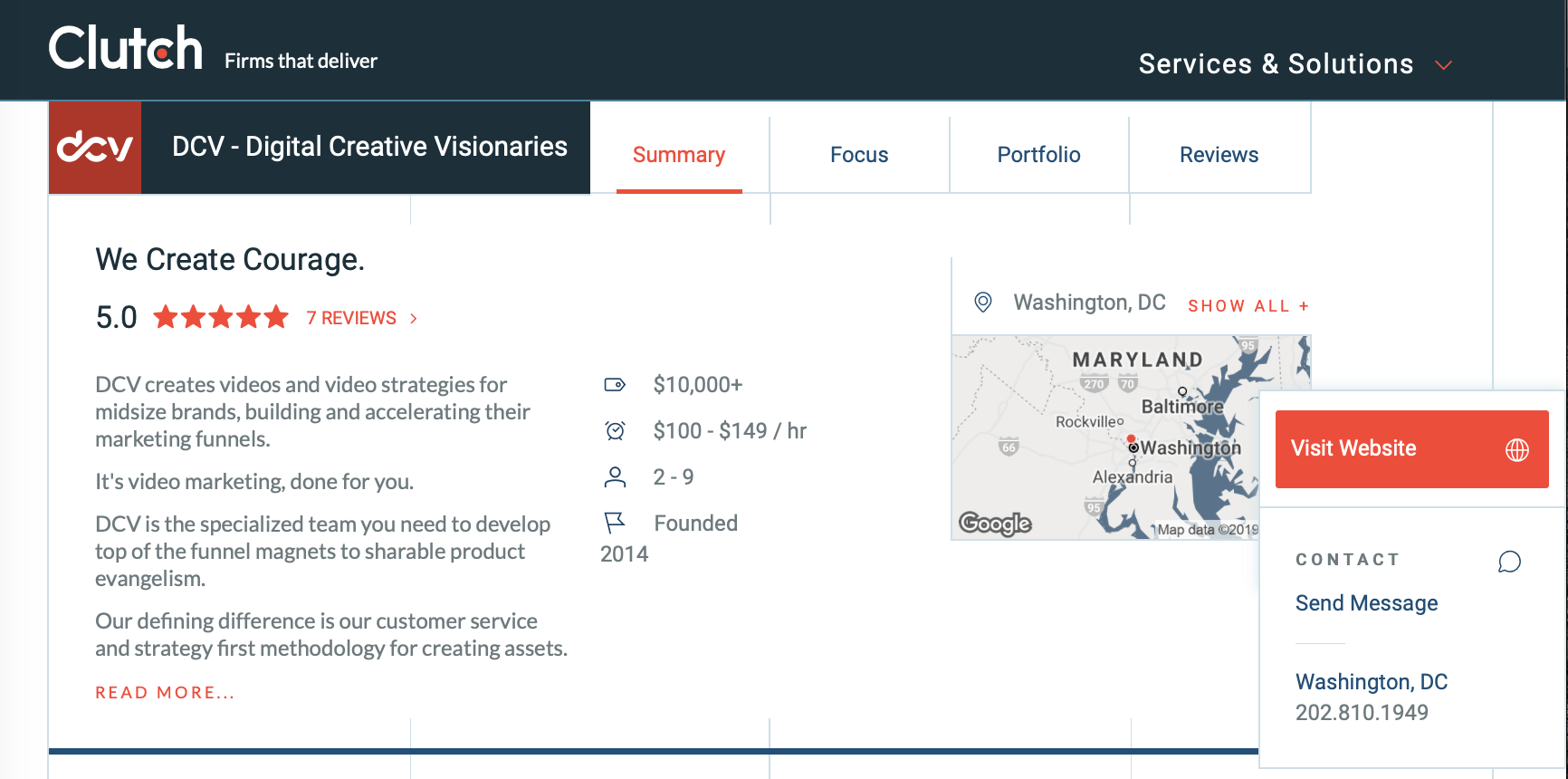Click the location pin icon near Washington, DC
The width and height of the screenshot is (1568, 779).
coord(983,303)
